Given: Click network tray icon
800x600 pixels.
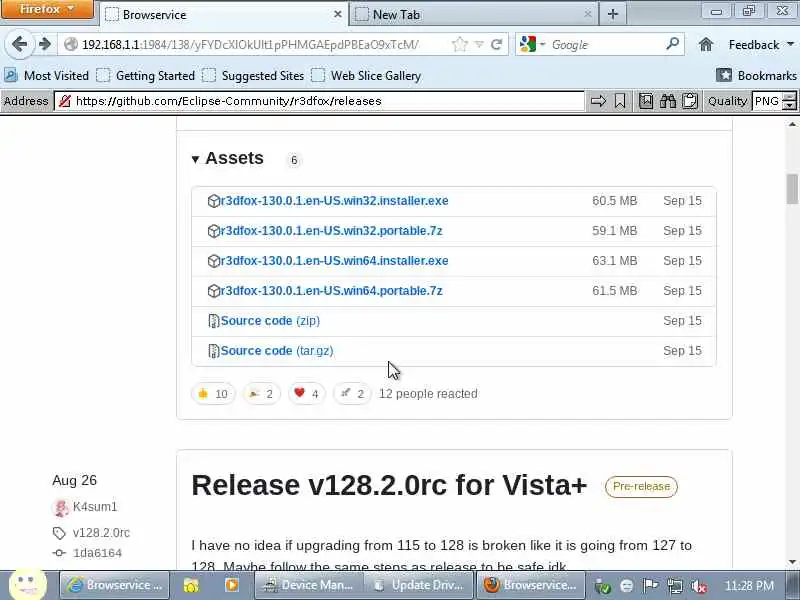Looking at the screenshot, I should [x=675, y=586].
